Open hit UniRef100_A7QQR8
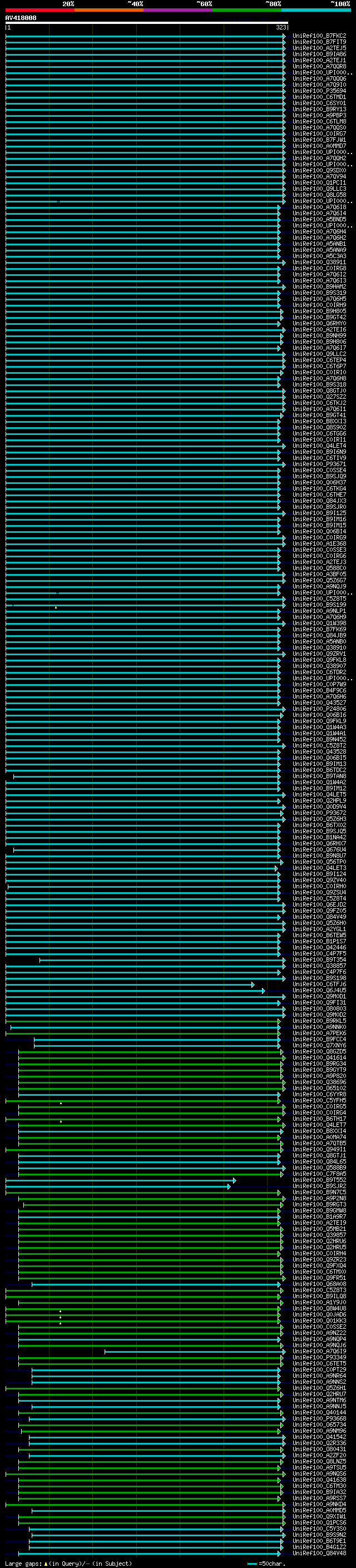356x1568 pixels. click(x=319, y=66)
